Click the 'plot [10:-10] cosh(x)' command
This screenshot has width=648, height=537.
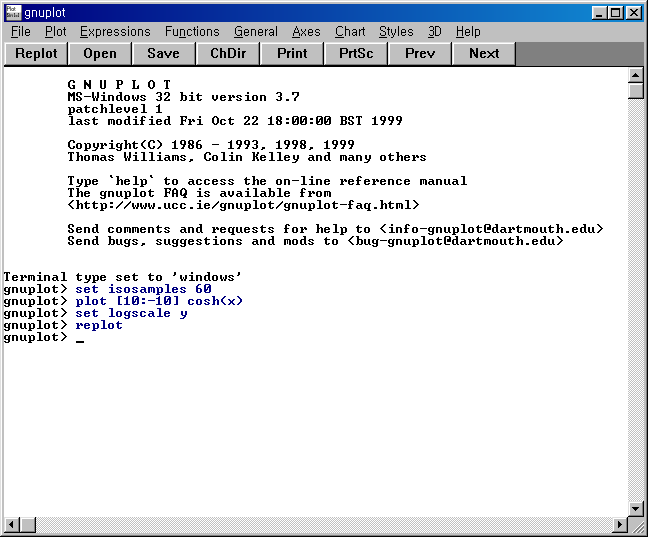coord(159,301)
